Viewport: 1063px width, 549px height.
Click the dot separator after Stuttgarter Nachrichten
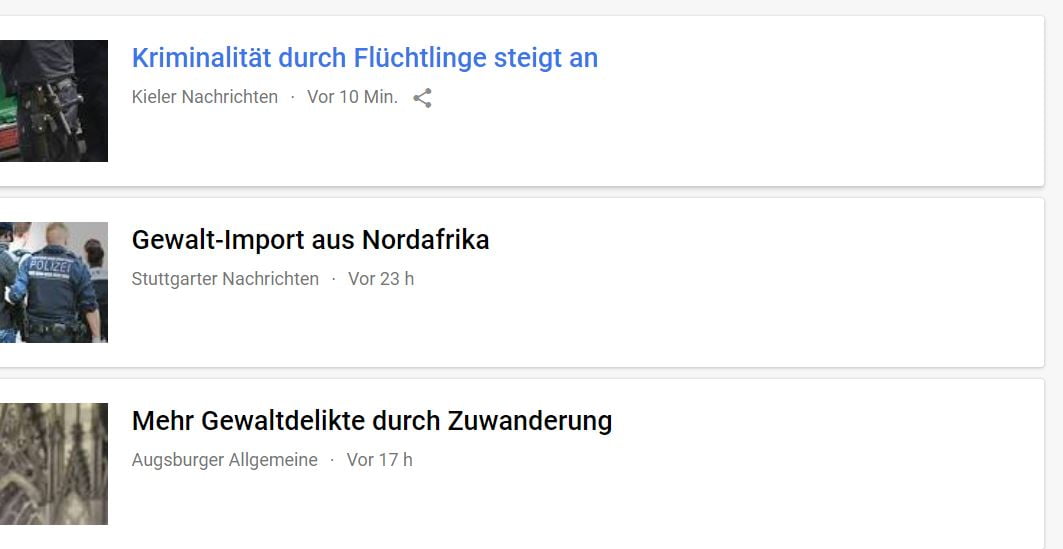(x=334, y=279)
